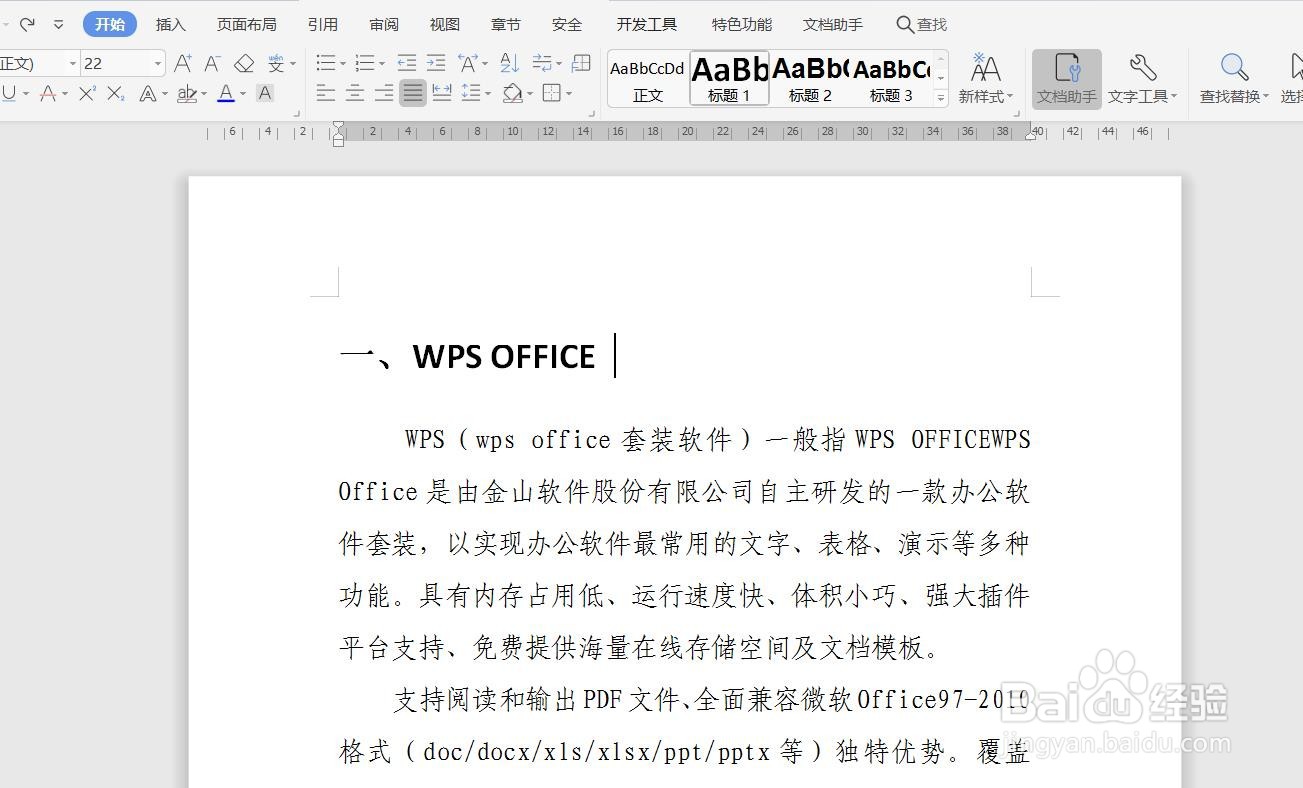Open the 特色功能 tab
Image resolution: width=1303 pixels, height=788 pixels.
coord(742,24)
